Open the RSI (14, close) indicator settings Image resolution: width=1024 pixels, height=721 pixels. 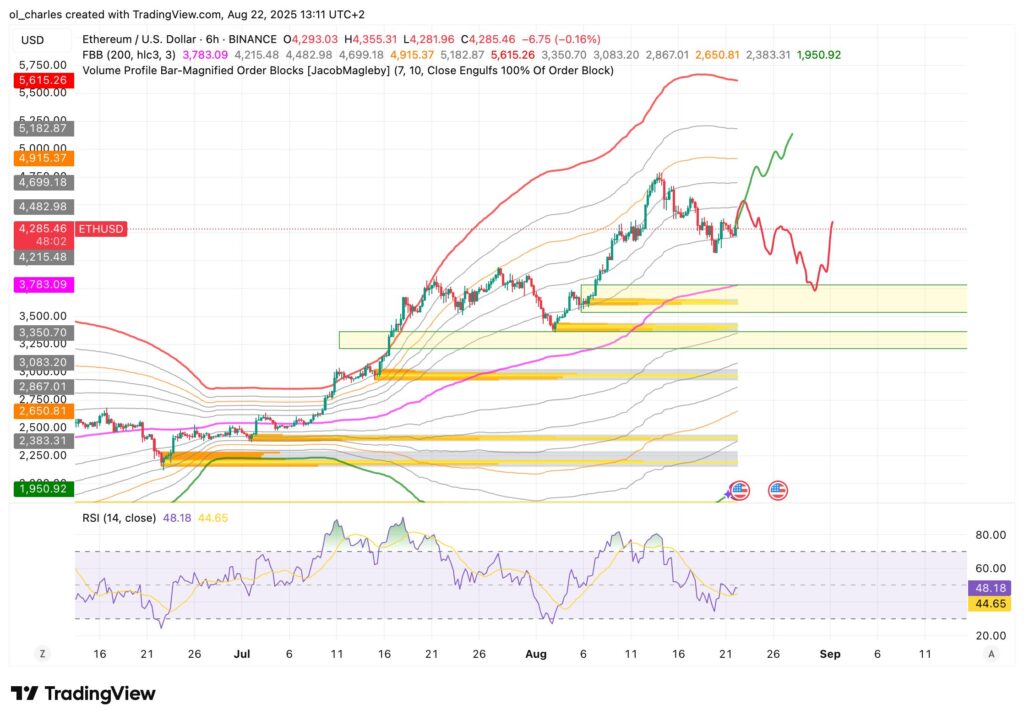pyautogui.click(x=120, y=519)
